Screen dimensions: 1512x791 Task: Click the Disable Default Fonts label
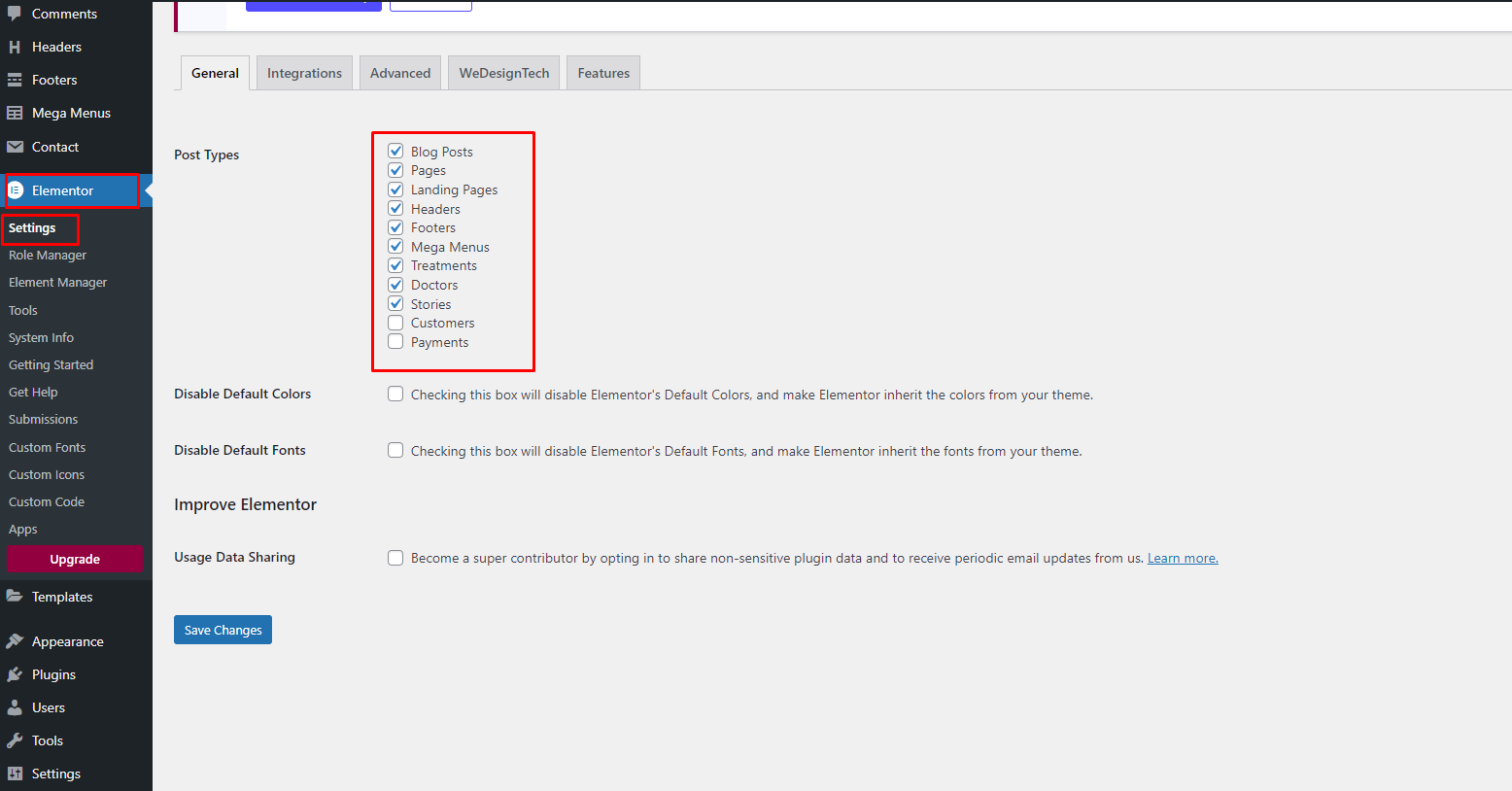coord(240,450)
